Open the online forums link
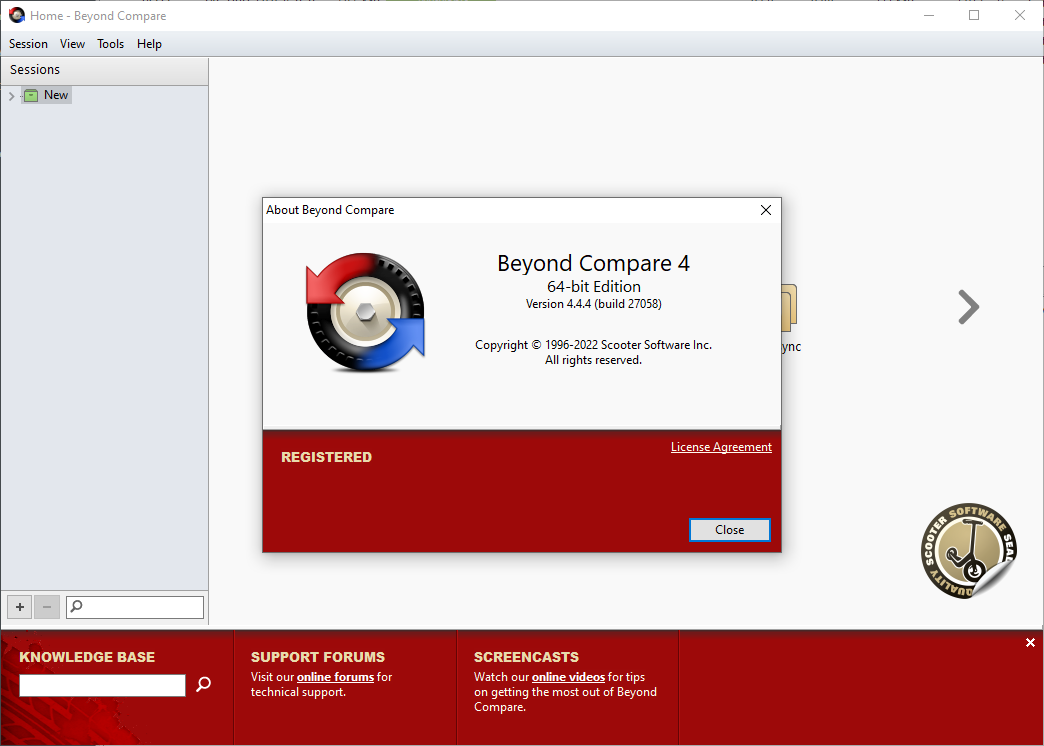 pyautogui.click(x=335, y=677)
